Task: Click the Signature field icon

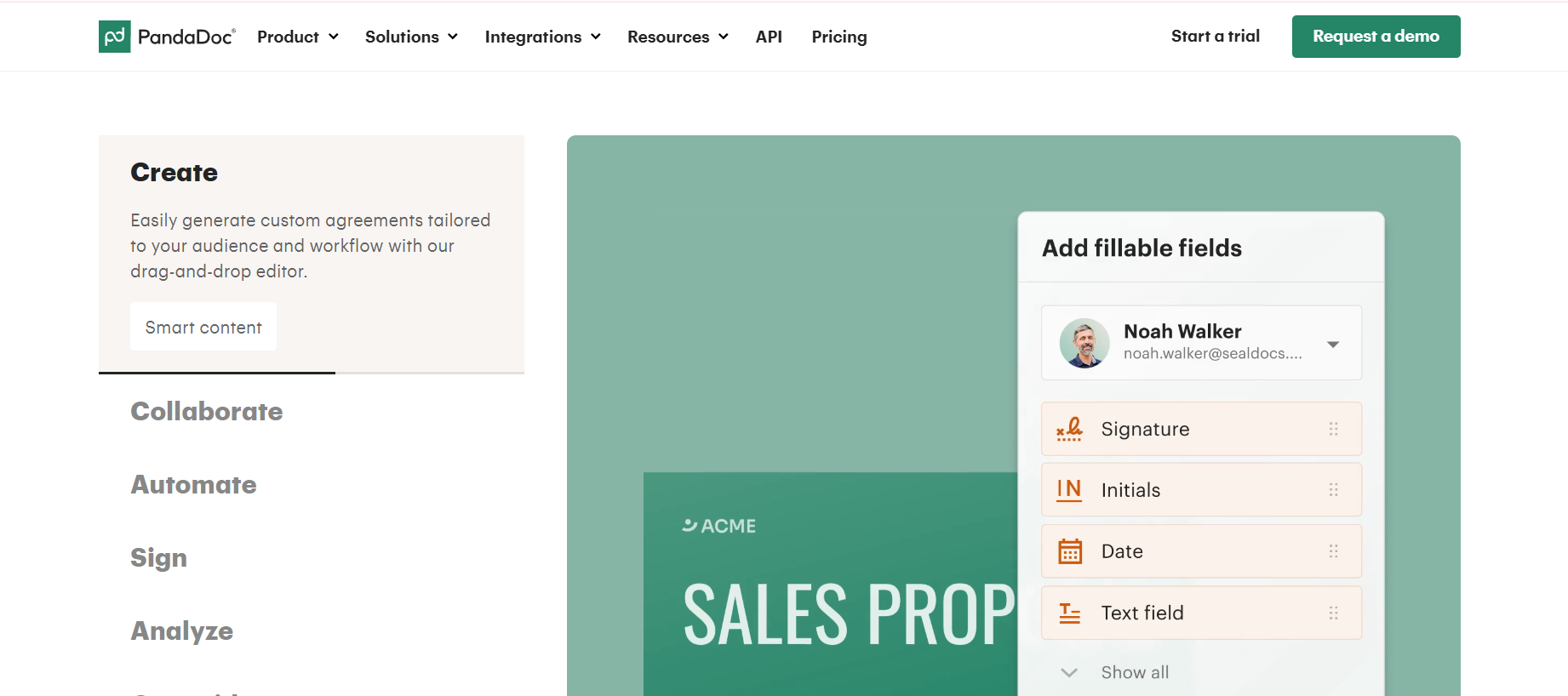Action: pyautogui.click(x=1069, y=429)
